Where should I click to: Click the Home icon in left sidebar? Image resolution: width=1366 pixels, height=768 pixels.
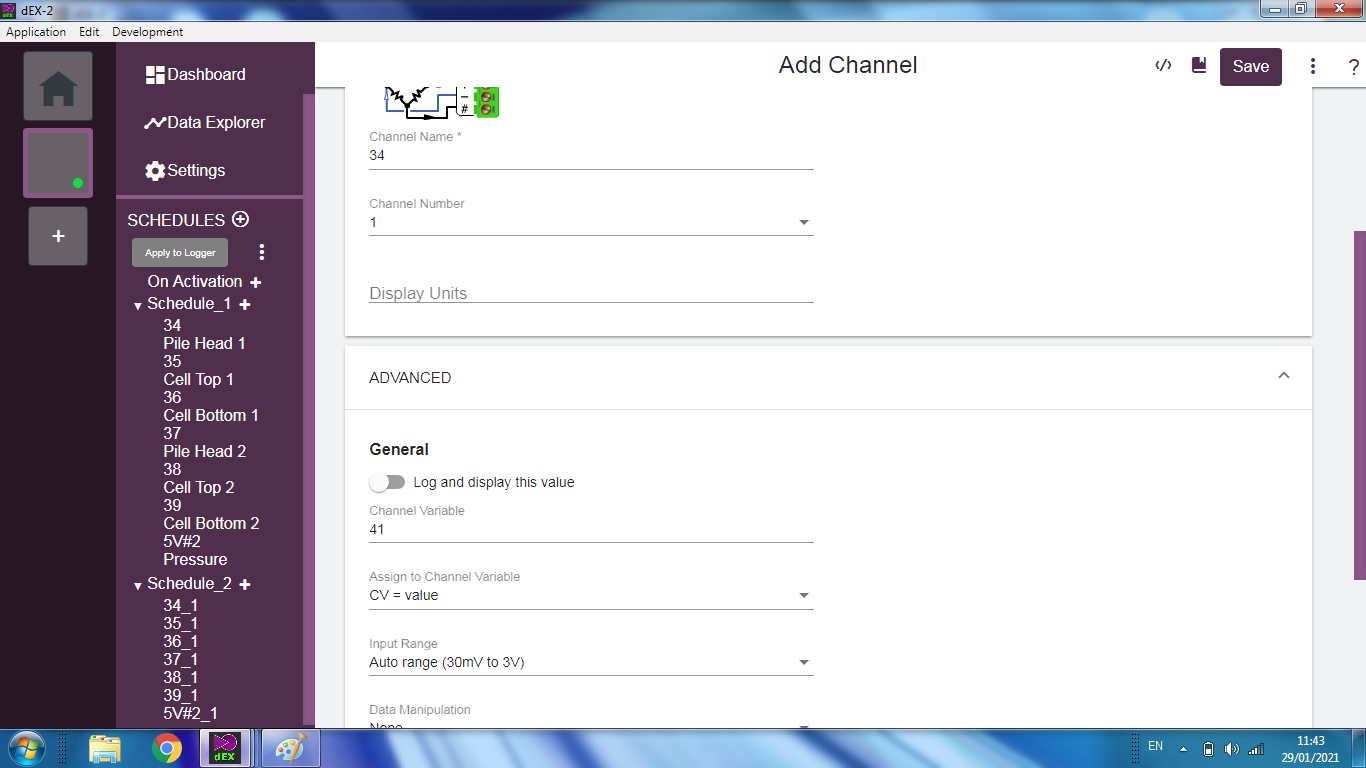[58, 87]
